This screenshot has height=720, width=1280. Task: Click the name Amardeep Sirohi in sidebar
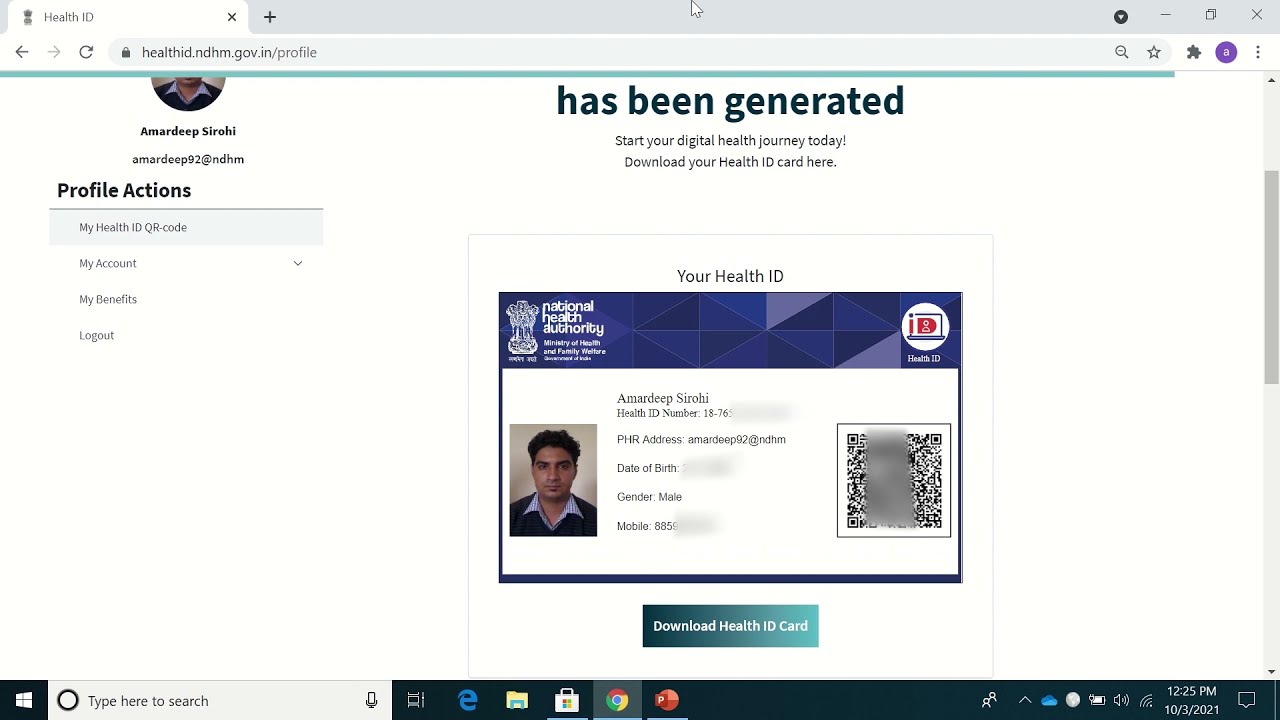coord(188,131)
